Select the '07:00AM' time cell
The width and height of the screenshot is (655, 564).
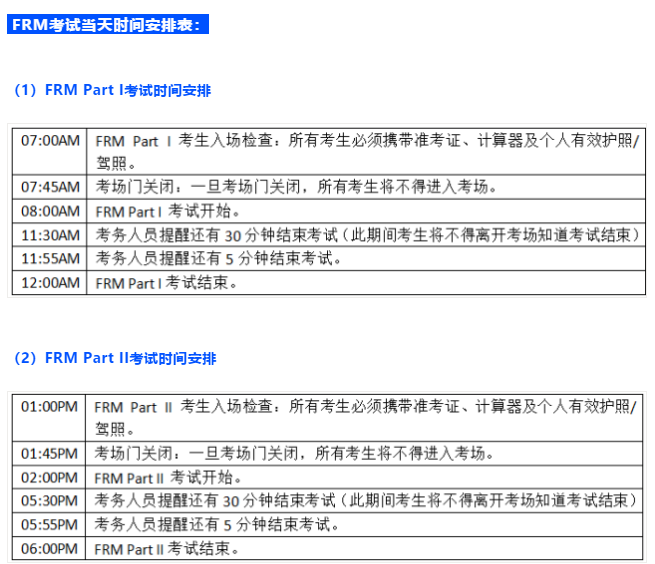[x=50, y=152]
